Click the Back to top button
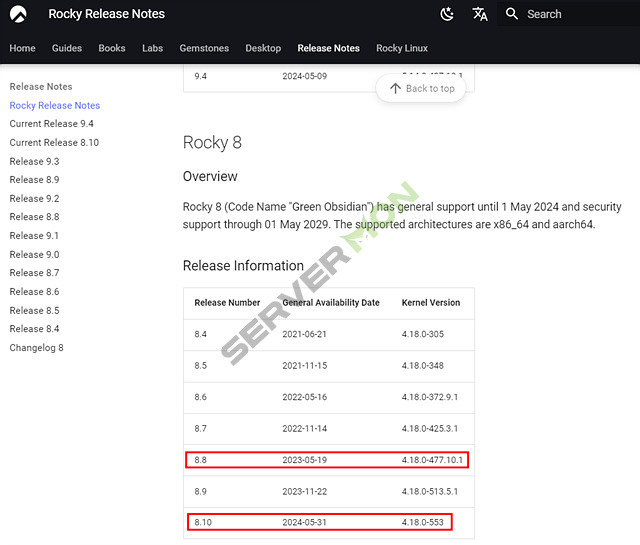The image size is (640, 545). tap(421, 88)
